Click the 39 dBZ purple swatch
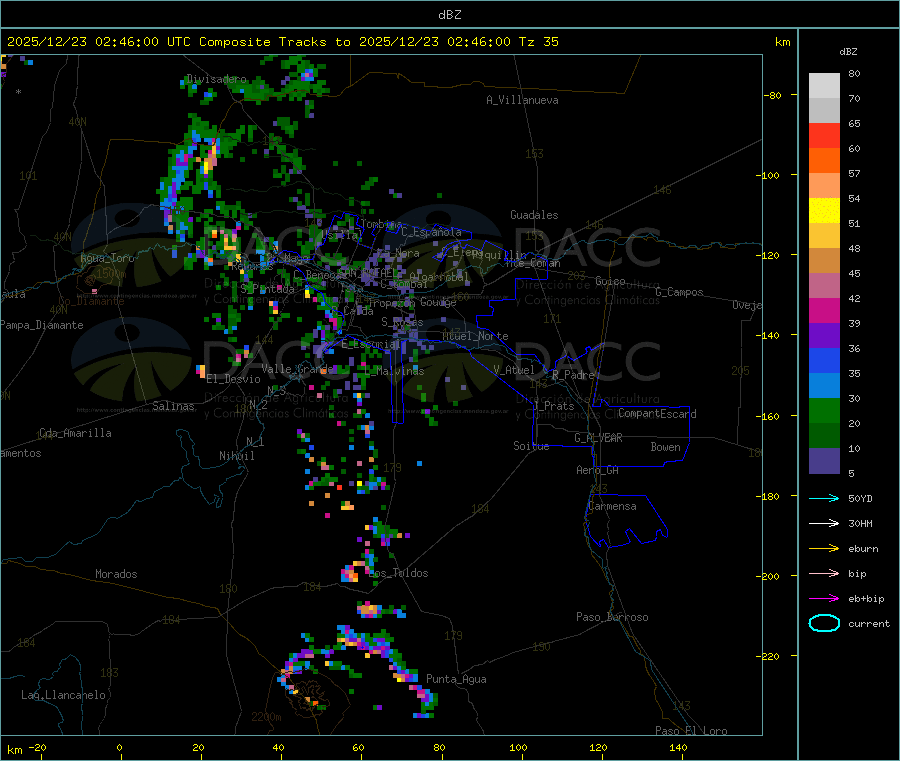900x761 pixels. (824, 335)
